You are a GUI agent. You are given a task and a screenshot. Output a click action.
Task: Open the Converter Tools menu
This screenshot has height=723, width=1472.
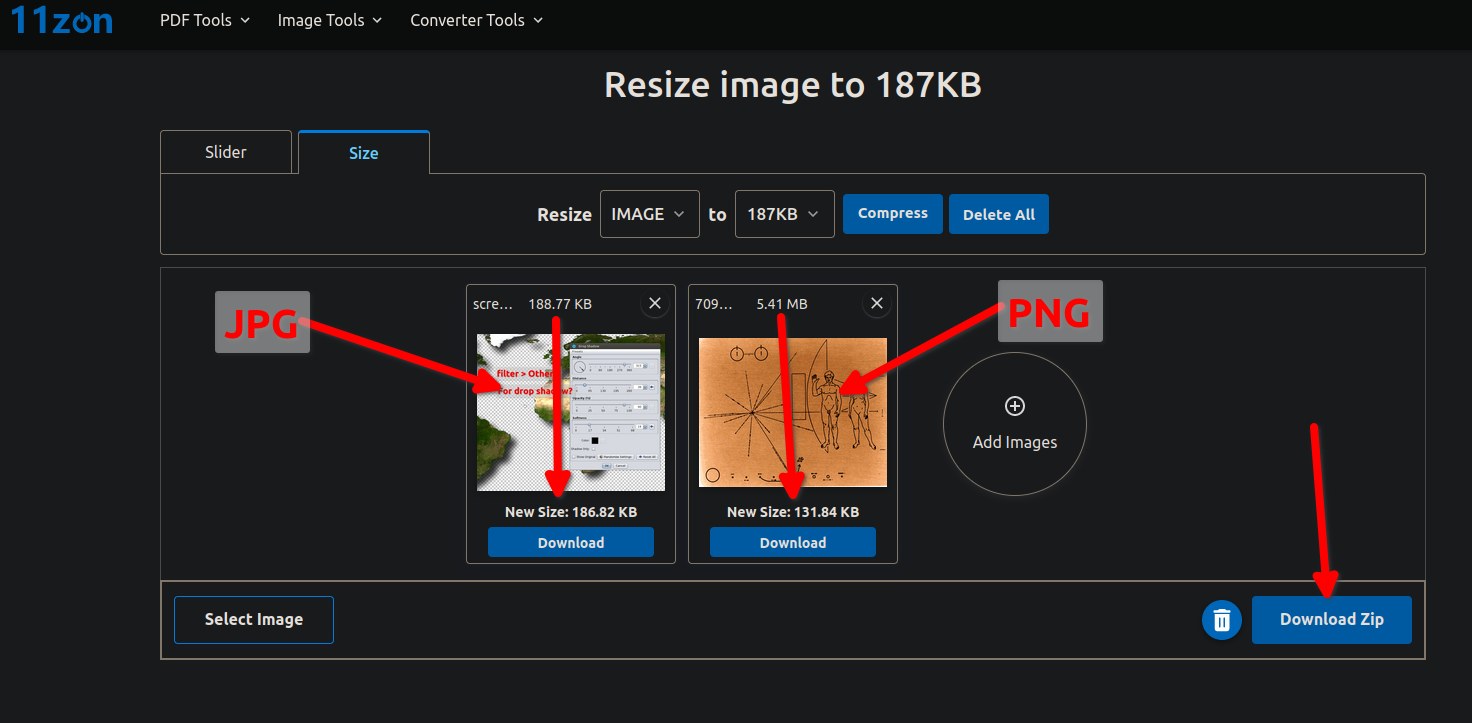tap(477, 20)
